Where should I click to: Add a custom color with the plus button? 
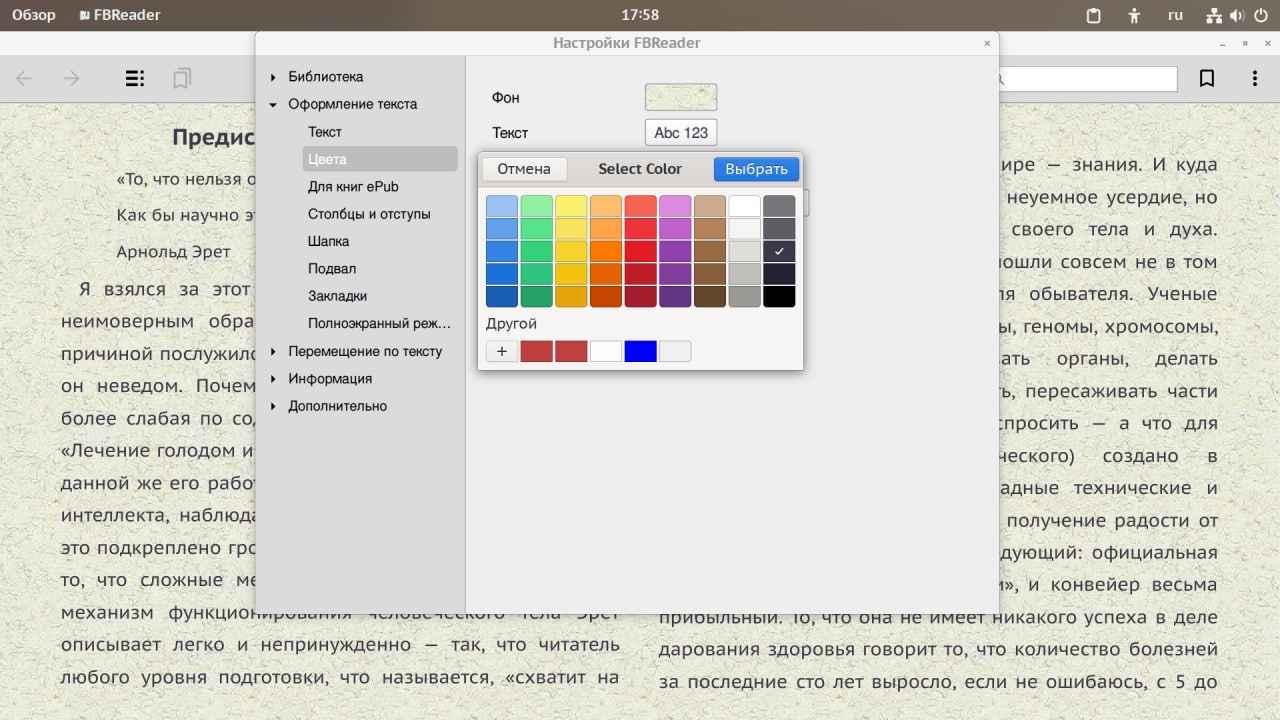tap(502, 351)
